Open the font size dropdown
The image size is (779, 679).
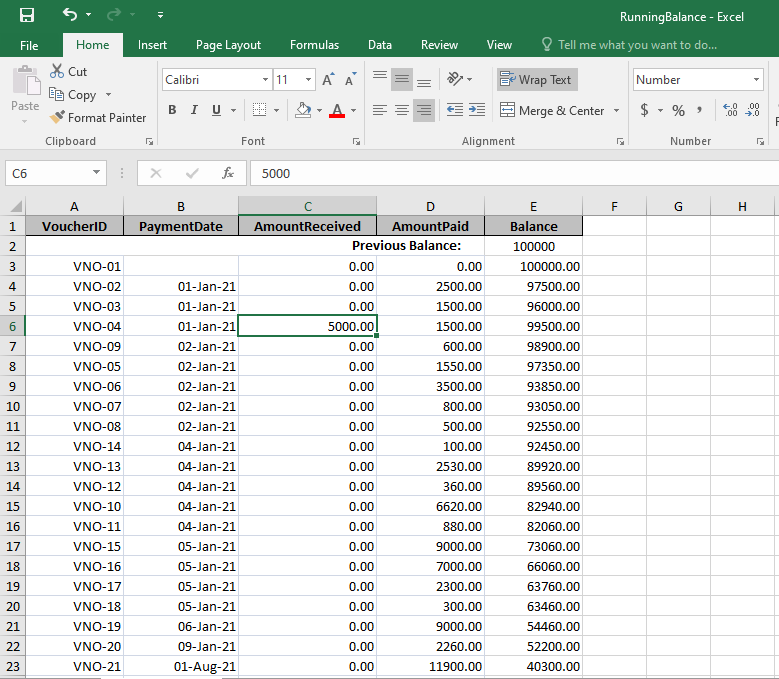pos(309,79)
